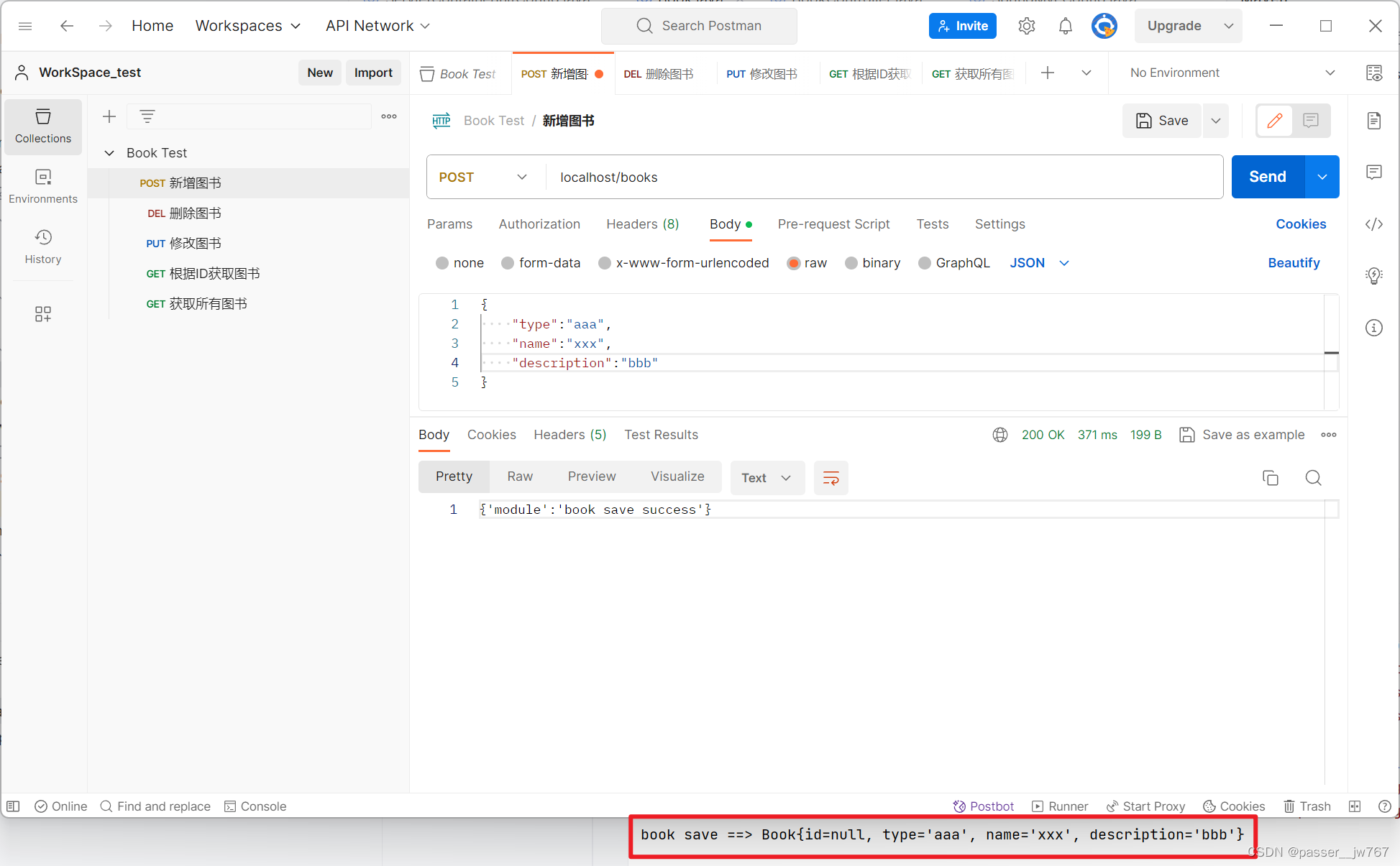Search within the response body
1400x866 pixels.
coord(1314,478)
